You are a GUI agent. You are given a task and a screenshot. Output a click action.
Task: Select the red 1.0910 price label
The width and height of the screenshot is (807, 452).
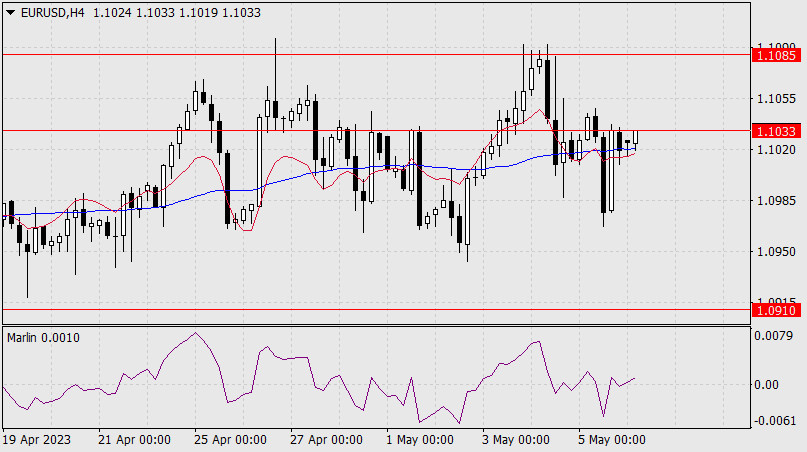(776, 311)
